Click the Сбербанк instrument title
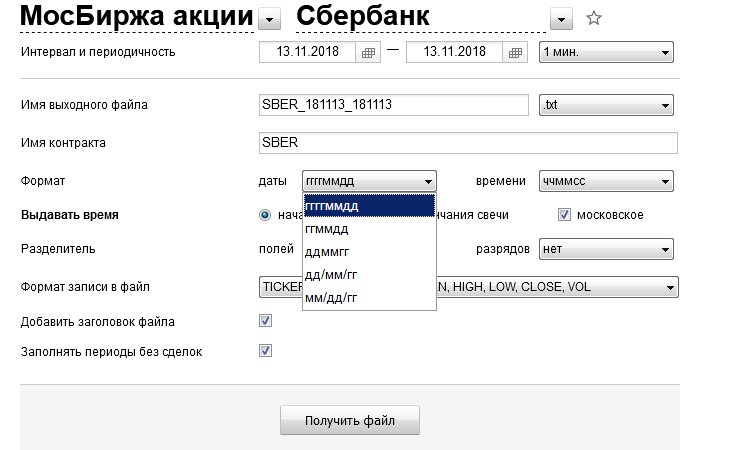This screenshot has height=450, width=750. [x=363, y=16]
